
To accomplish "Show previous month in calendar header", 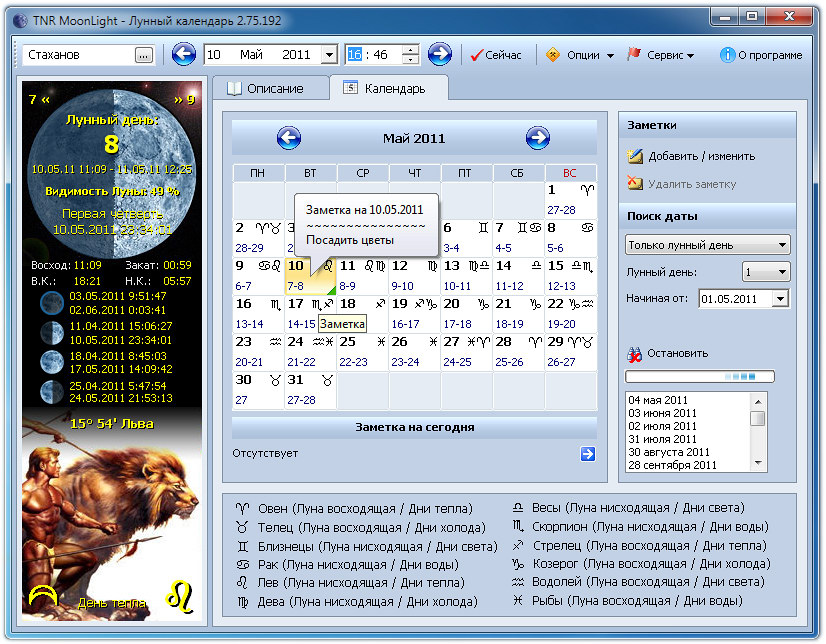I will pyautogui.click(x=289, y=138).
